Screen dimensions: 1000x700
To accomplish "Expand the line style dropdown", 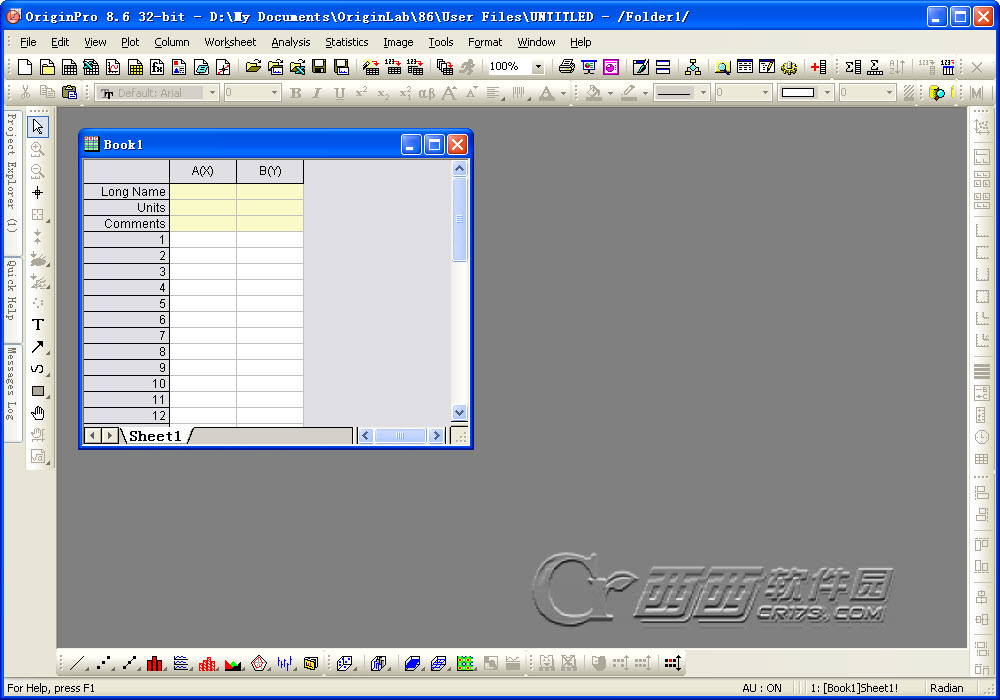I will [x=703, y=93].
